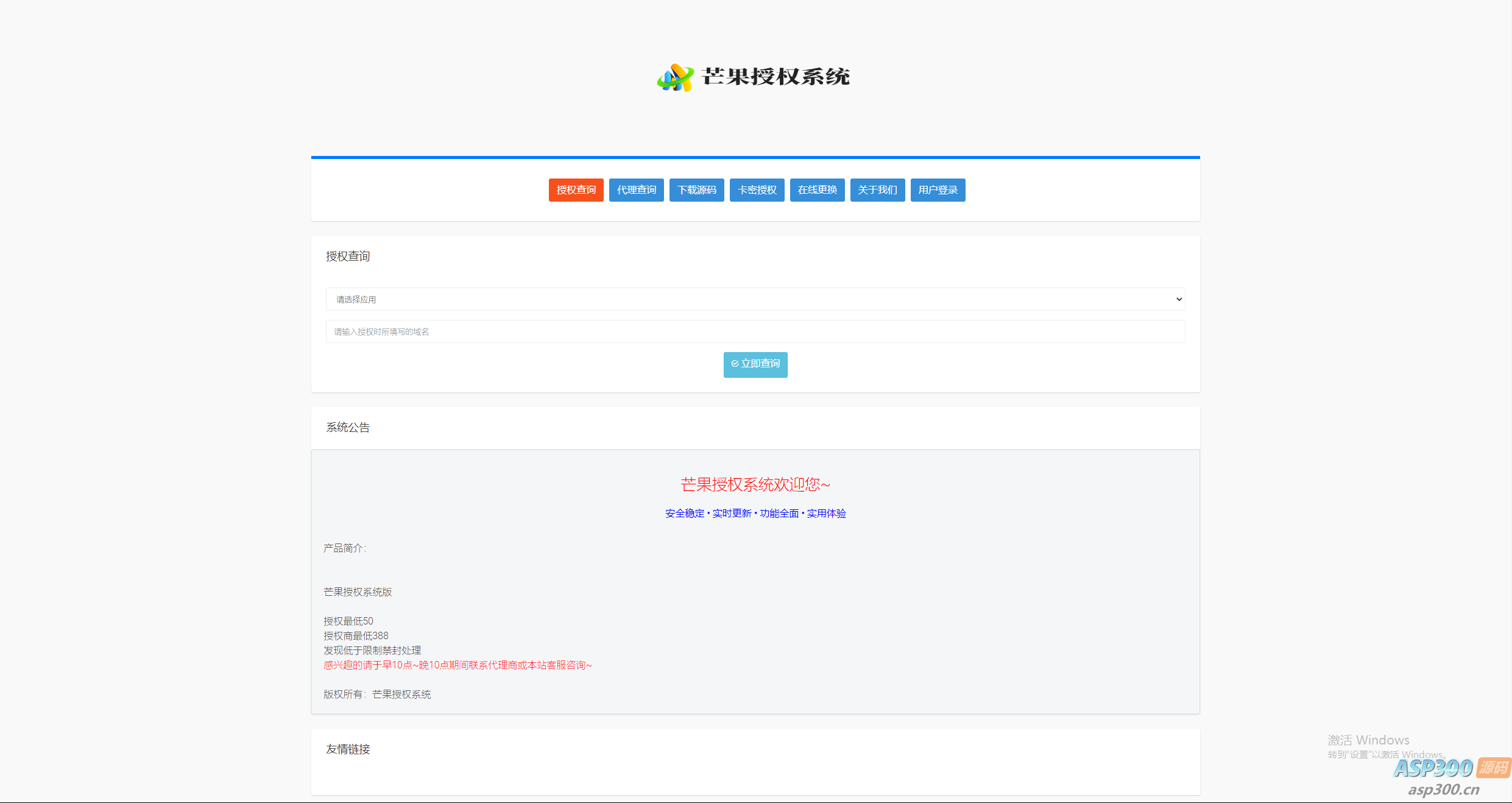Open the 关于我们 page
Viewport: 1512px width, 803px height.
pyautogui.click(x=877, y=189)
